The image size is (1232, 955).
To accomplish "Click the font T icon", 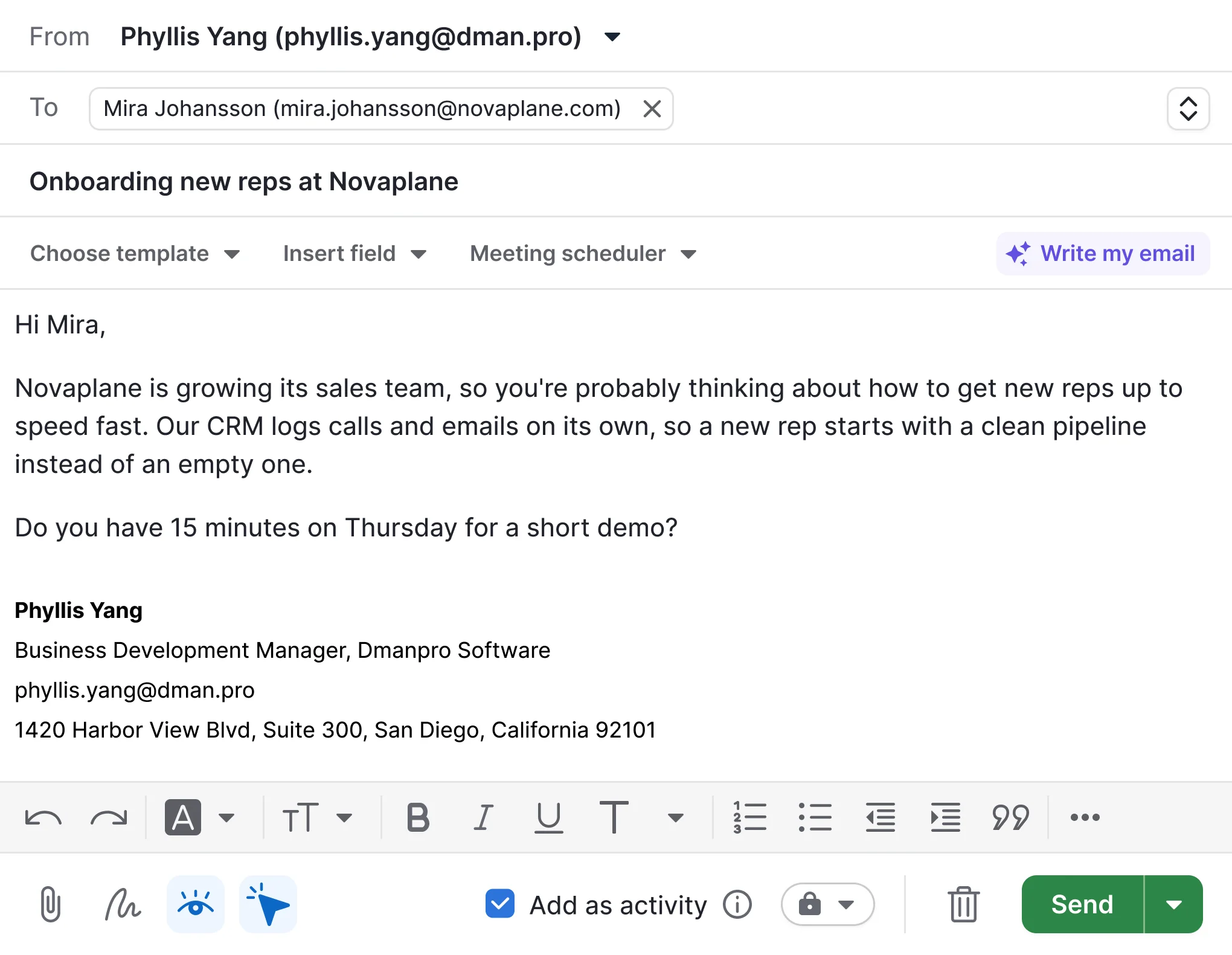I will click(x=614, y=817).
